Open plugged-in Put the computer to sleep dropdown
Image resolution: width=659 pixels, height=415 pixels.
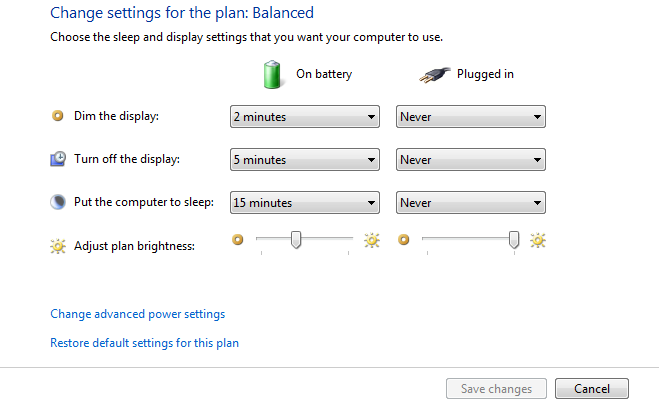coord(470,203)
